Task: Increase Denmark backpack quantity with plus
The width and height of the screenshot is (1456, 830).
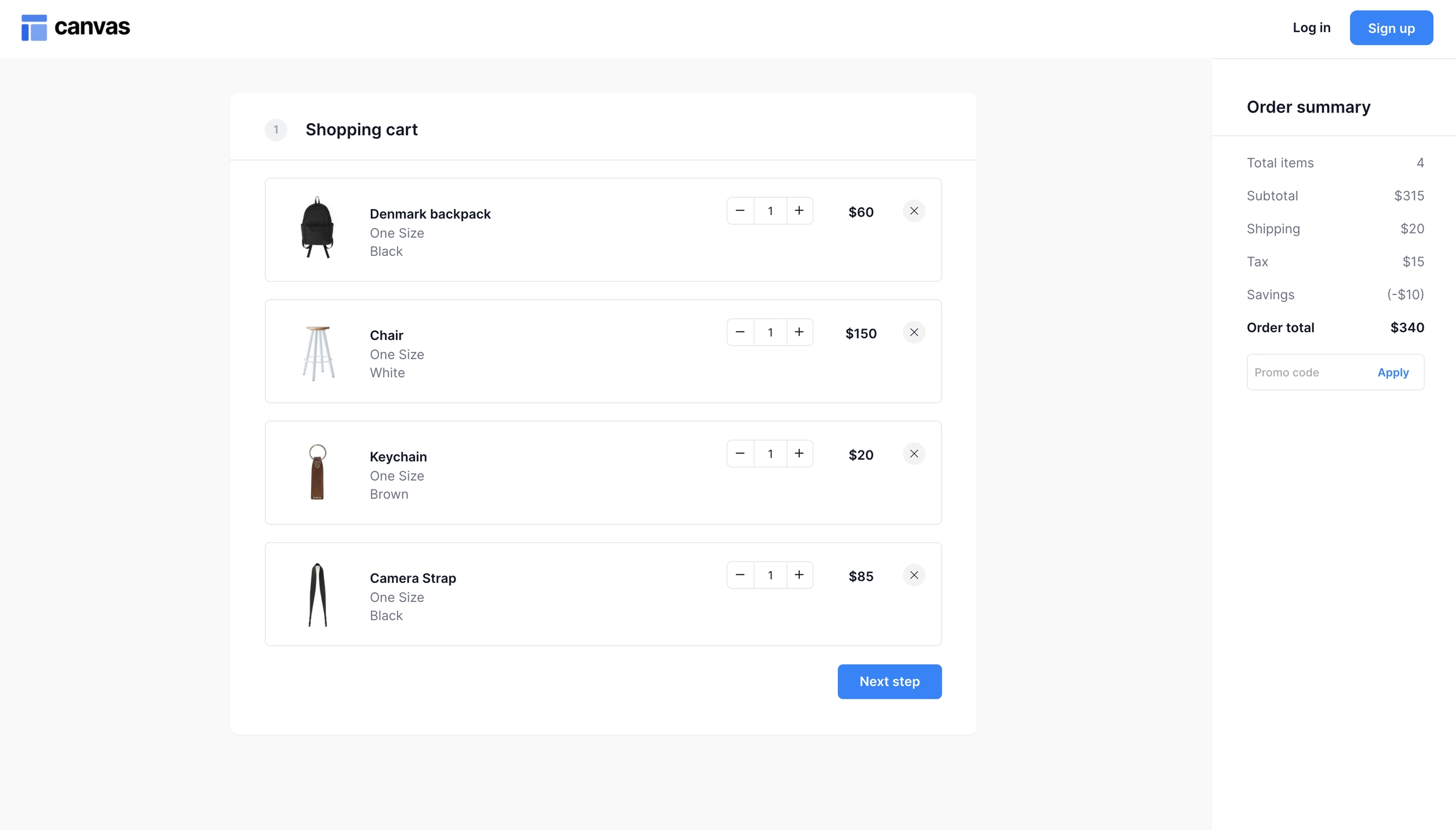Action: tap(799, 211)
